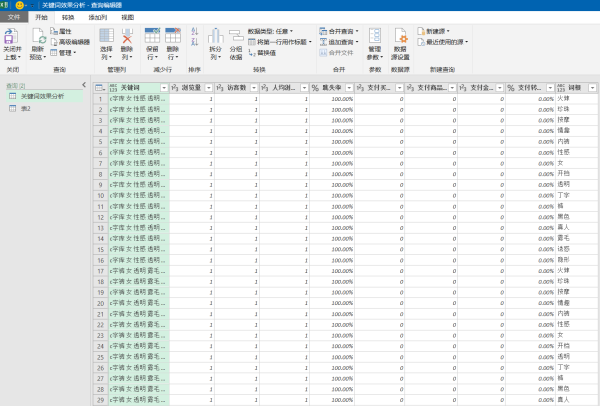The width and height of the screenshot is (600, 406).
Task: Click the 关键词 cell in row 29
Action: point(139,400)
